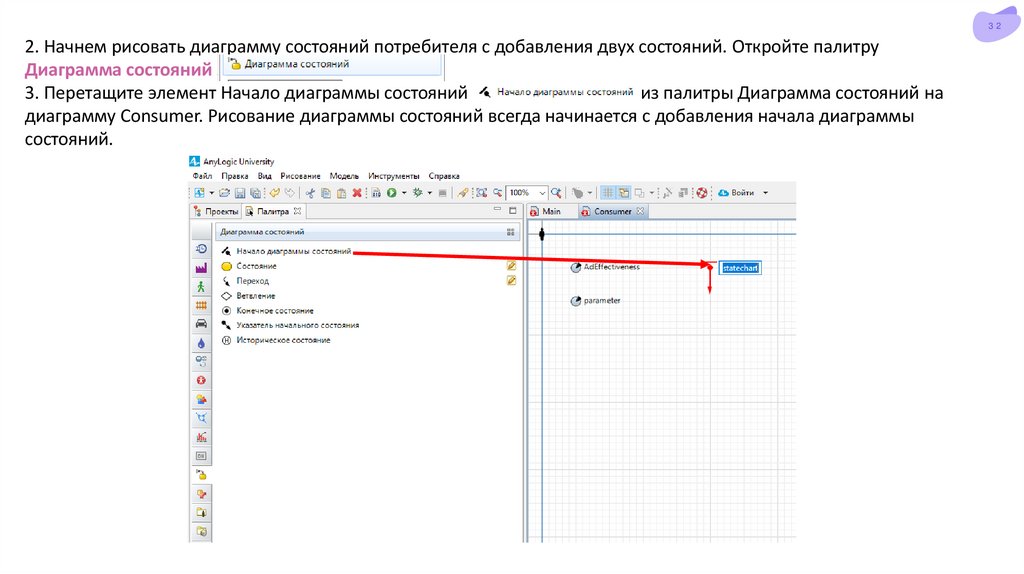Viewport: 1024px width, 574px height.
Task: Click the New model toolbar icon
Action: (x=199, y=193)
